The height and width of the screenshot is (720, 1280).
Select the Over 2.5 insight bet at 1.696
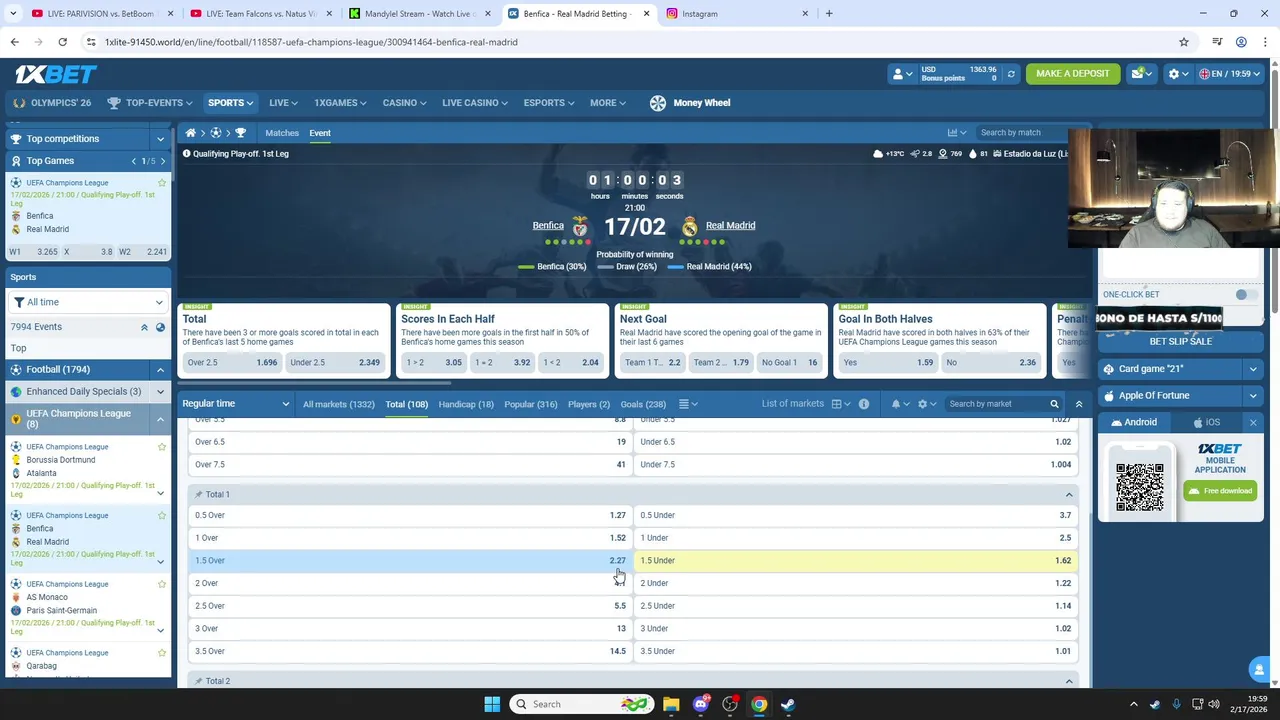tap(231, 362)
